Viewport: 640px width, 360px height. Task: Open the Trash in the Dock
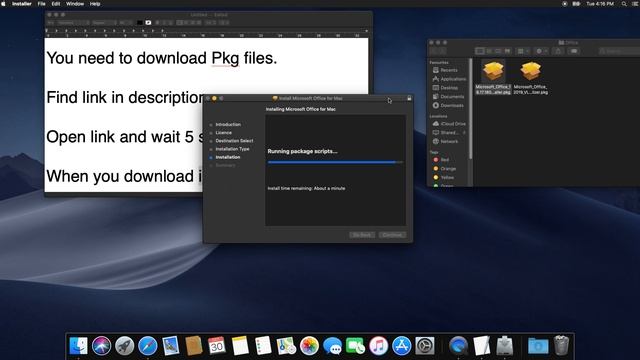[x=561, y=346]
